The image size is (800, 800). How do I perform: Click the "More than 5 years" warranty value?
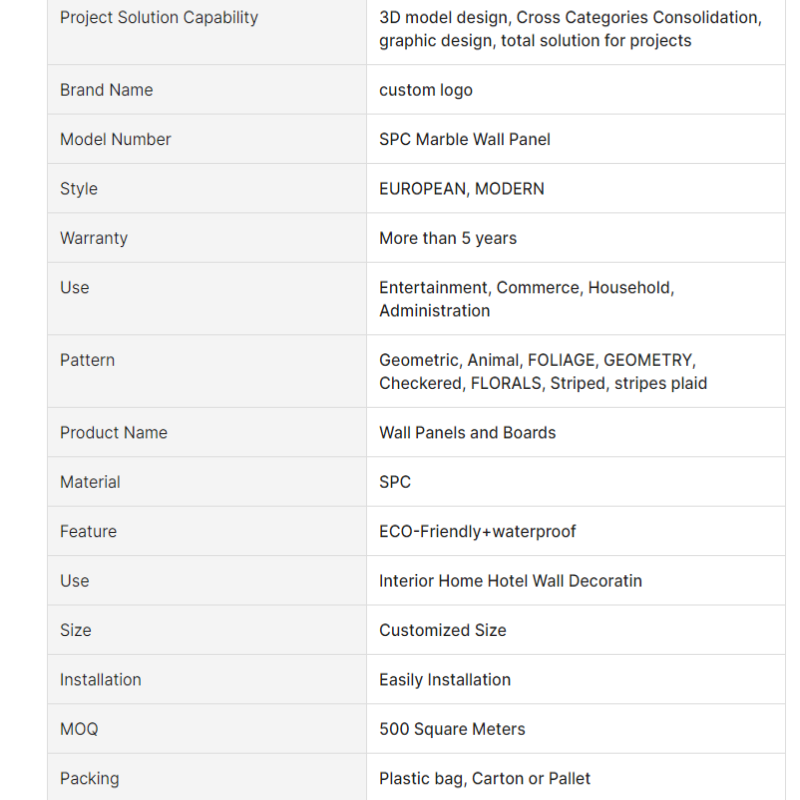click(x=447, y=238)
